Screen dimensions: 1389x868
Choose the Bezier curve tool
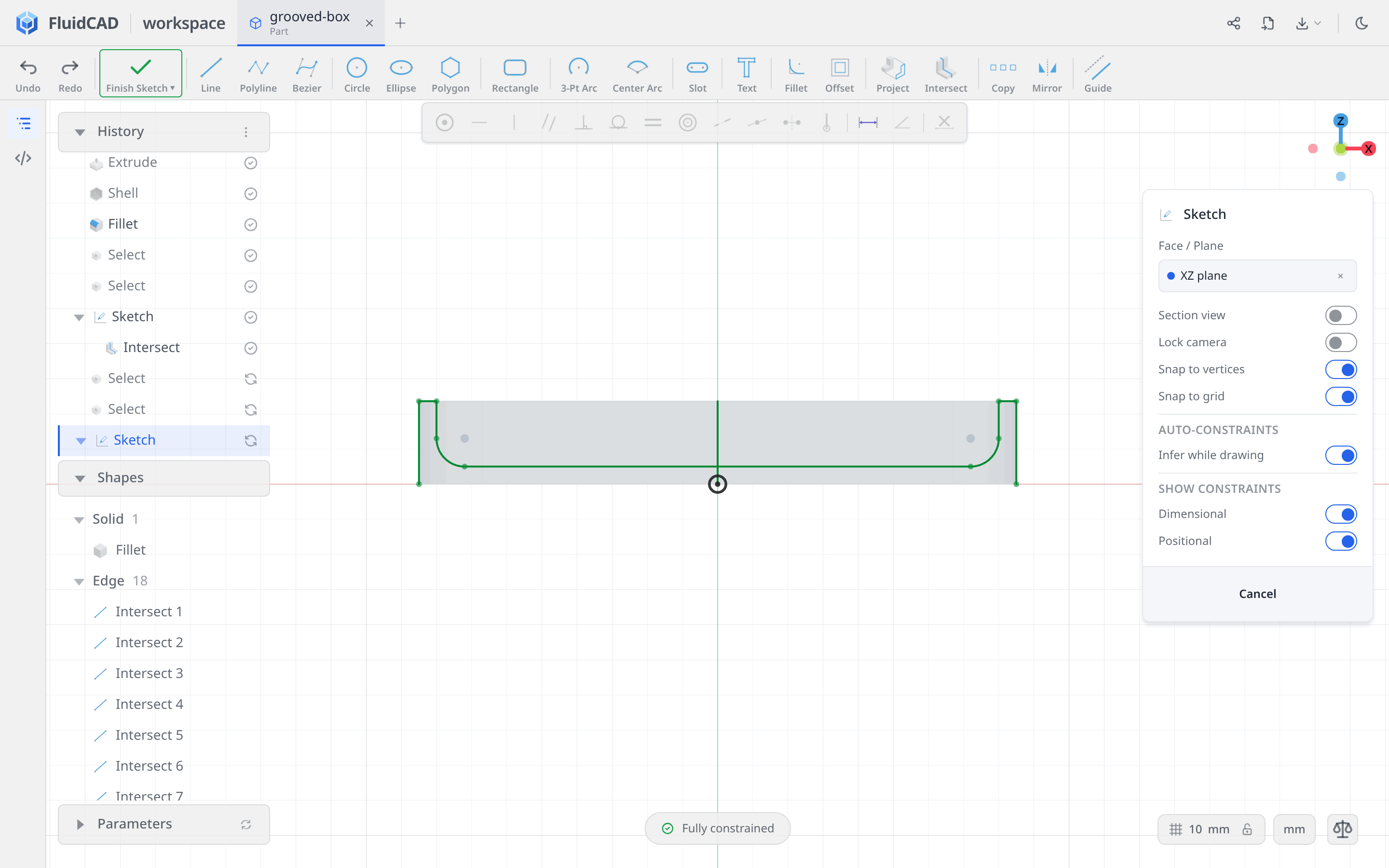(x=307, y=75)
